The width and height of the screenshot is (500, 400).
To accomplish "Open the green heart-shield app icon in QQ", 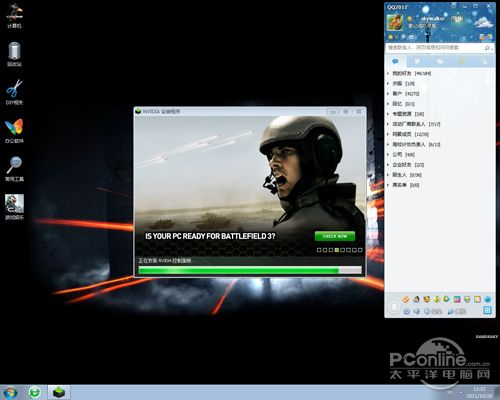I will tap(467, 299).
